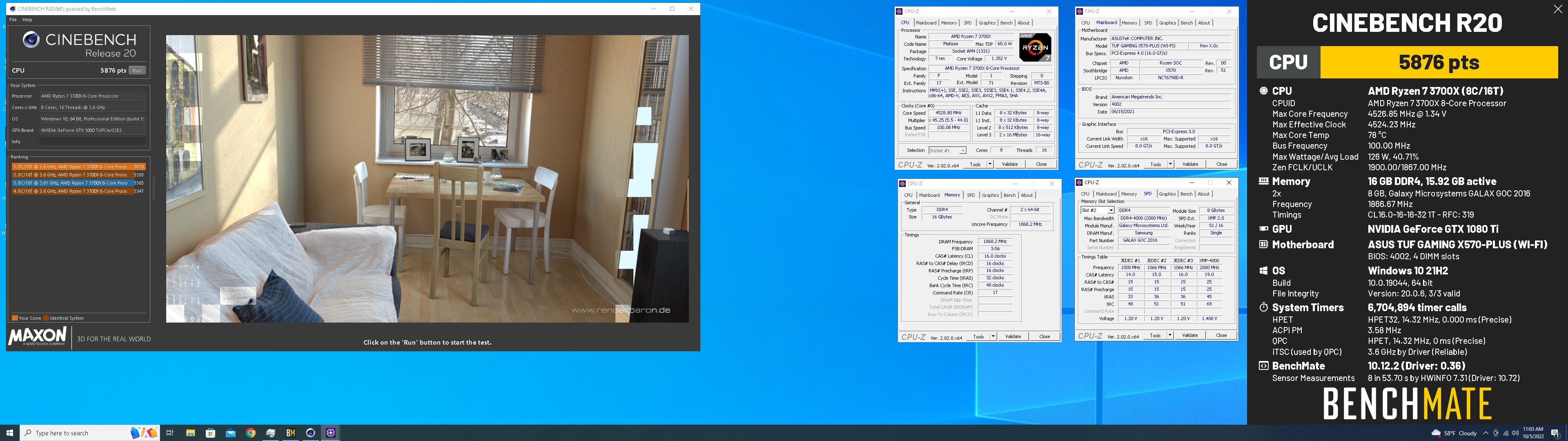
Task: Switch to BenchMate via BM taskbar icon
Action: (x=290, y=433)
